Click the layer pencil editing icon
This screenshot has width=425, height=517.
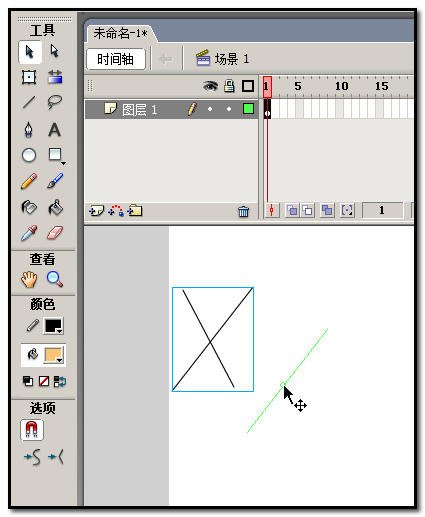point(192,109)
